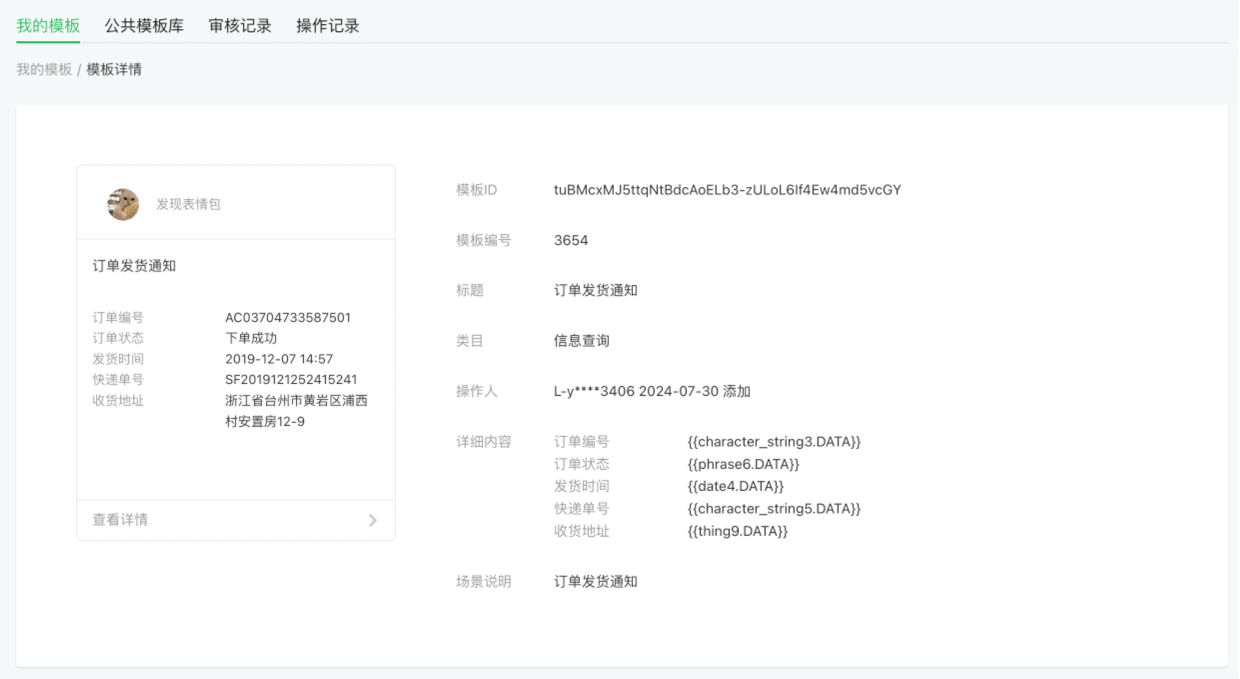Click the chevron arrow next to 查看详情
Viewport: 1240px width, 679px height.
pos(372,520)
